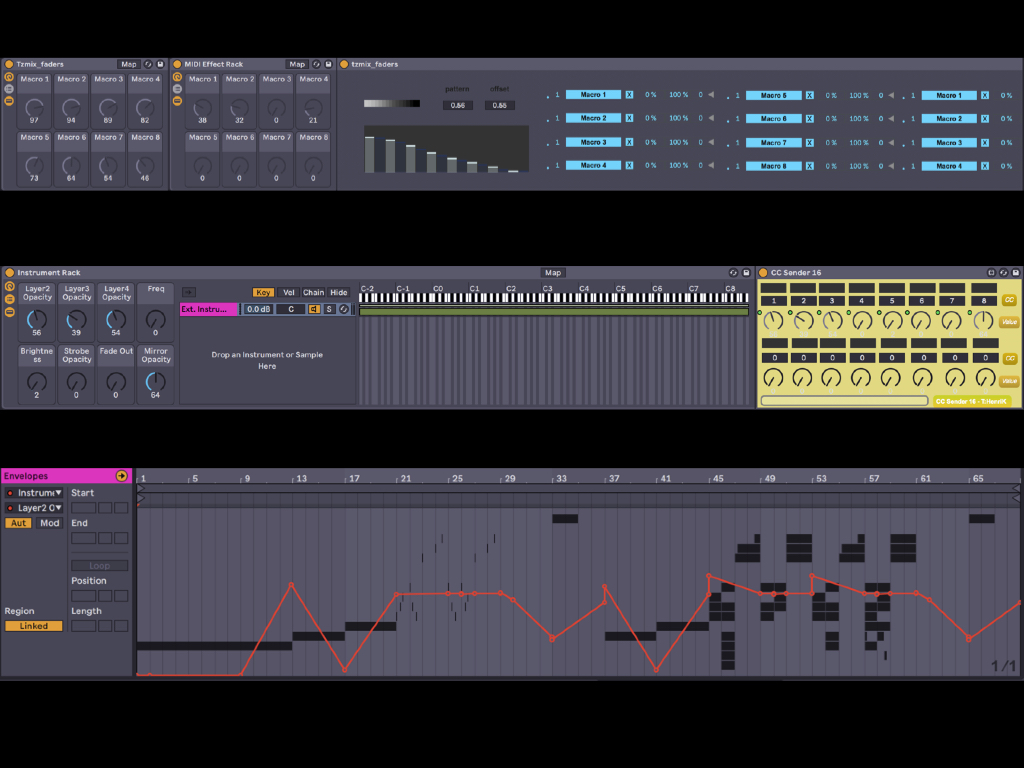1024x768 pixels.
Task: Open the Layer2 Opacity parameter chooser dropdown
Action: tap(35, 508)
